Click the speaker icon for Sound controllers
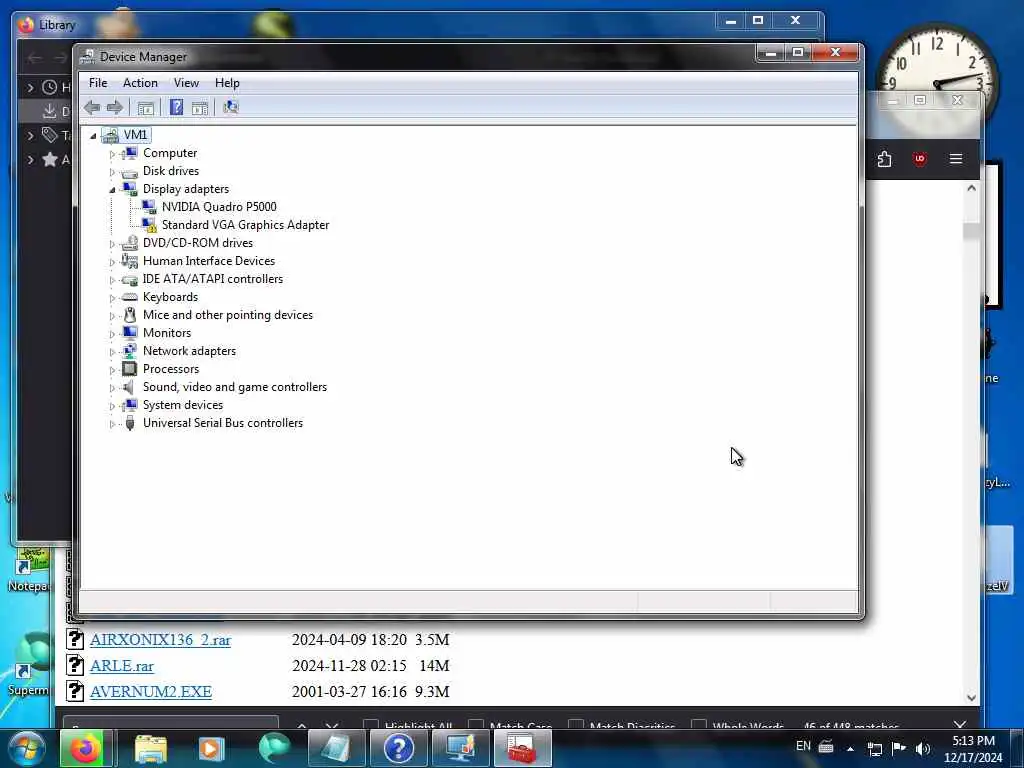 point(129,387)
